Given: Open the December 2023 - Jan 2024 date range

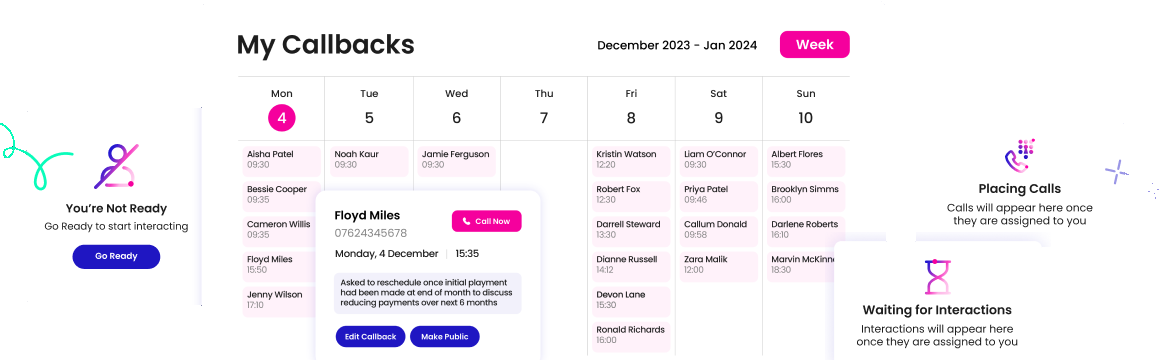Looking at the screenshot, I should click(x=677, y=45).
